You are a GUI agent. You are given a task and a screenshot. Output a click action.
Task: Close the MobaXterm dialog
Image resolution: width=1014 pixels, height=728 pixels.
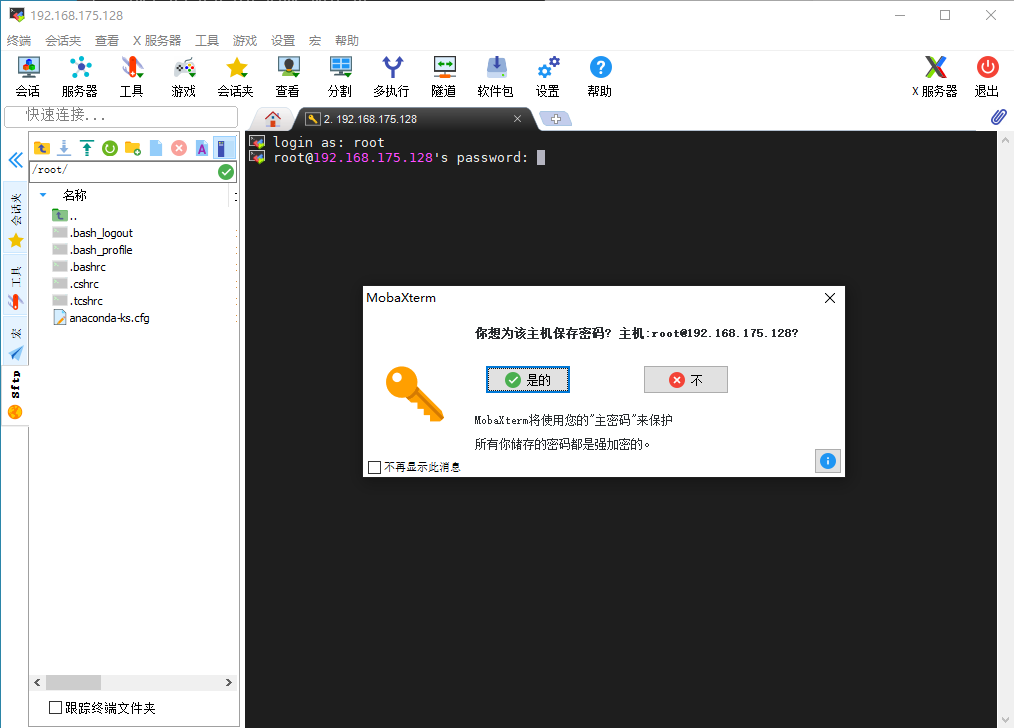coord(830,298)
